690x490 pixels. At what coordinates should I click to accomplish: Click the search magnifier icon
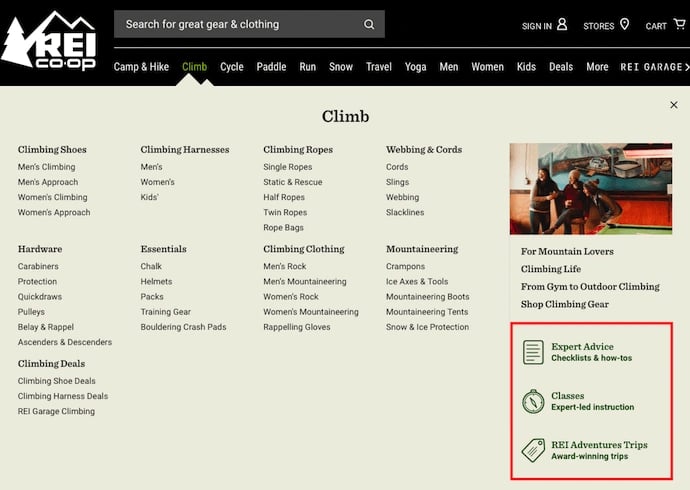[369, 24]
